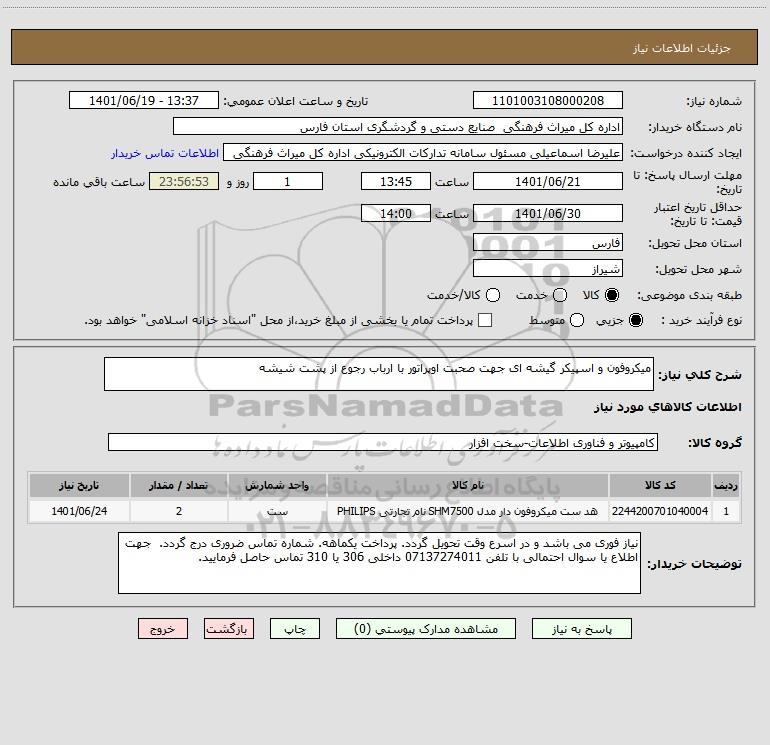
Task: Click the ردیف column header
Action: (726, 485)
